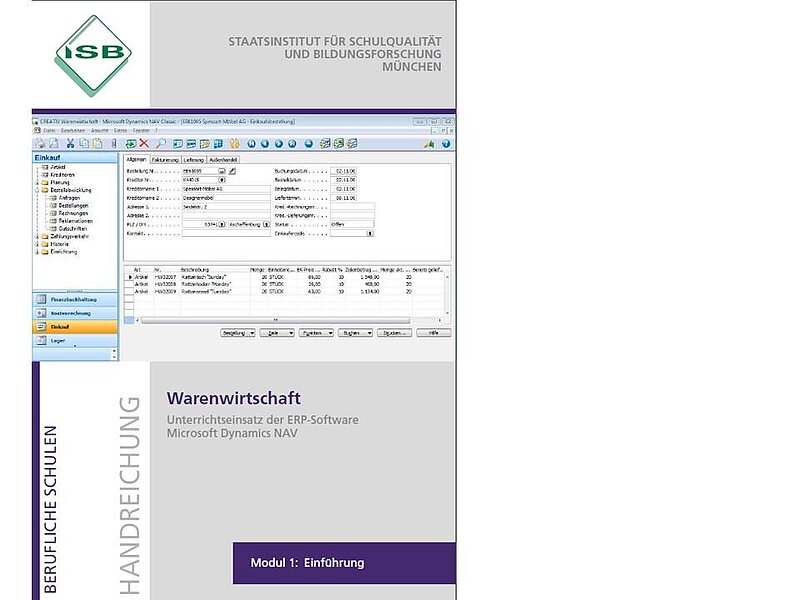Switch to the Lieferung tab
800x600 pixels.
tap(194, 160)
